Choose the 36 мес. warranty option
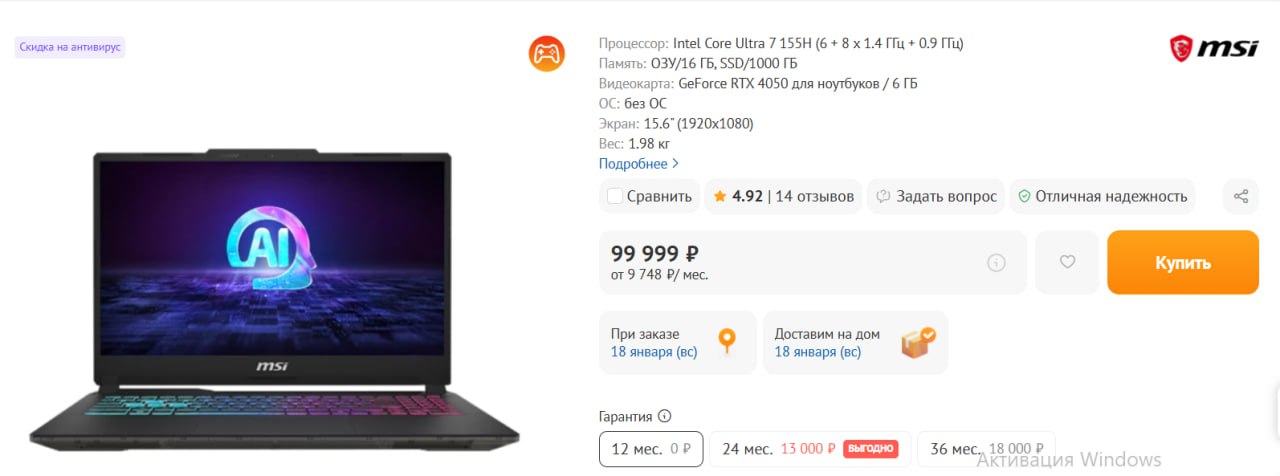Viewport: 1280px width, 476px height. [x=986, y=449]
